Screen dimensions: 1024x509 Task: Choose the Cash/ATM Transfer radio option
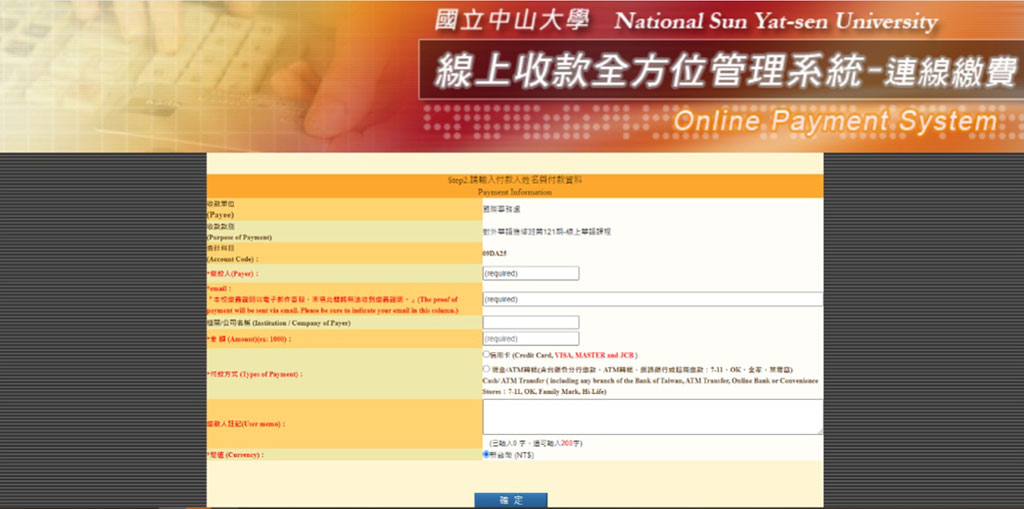click(486, 368)
